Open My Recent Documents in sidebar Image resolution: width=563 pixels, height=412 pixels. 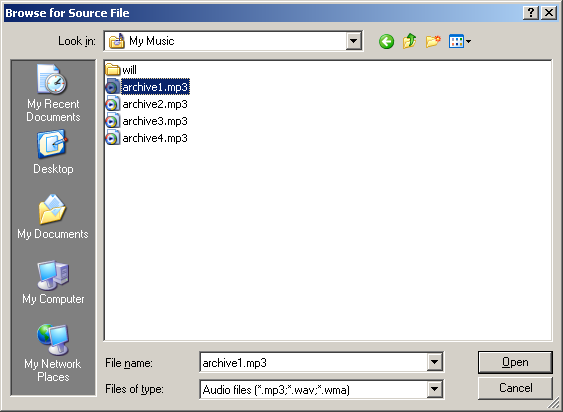[x=53, y=93]
